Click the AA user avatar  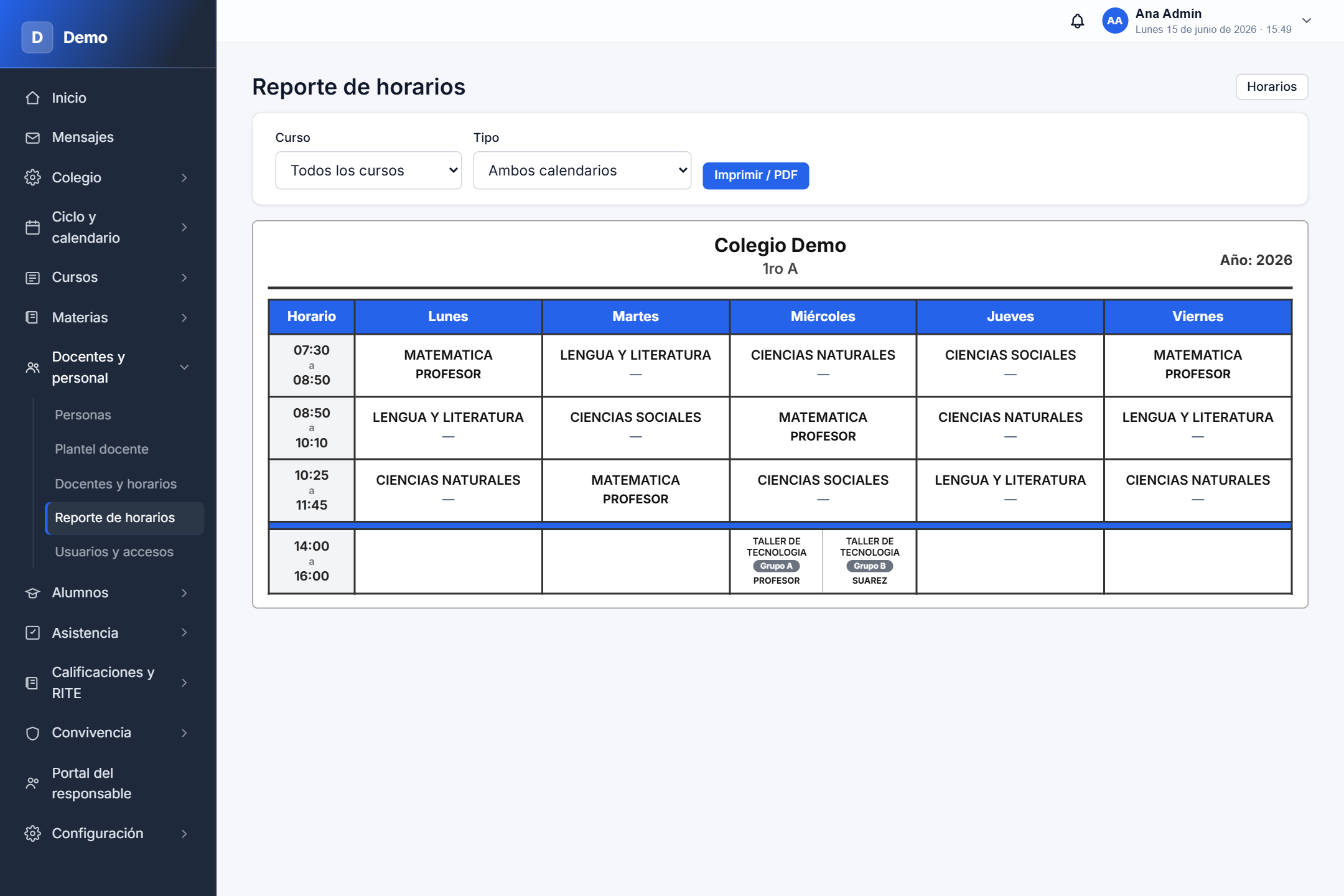pos(1114,21)
